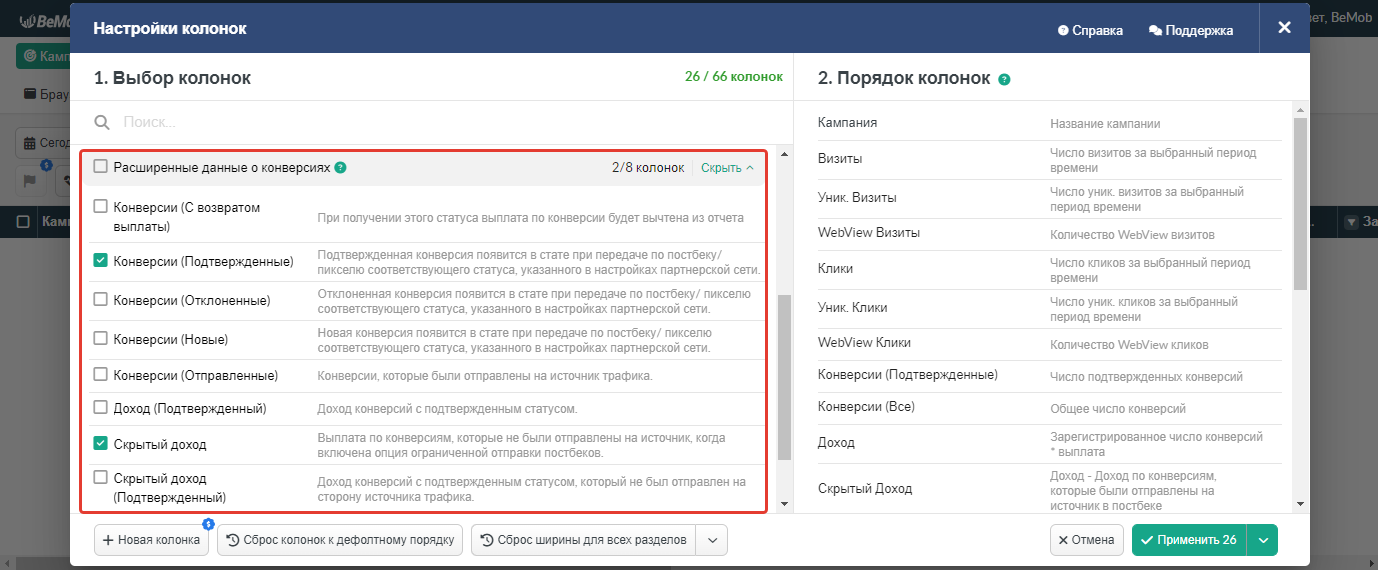This screenshot has width=1378, height=570.
Task: Click Сброс ширины для всех разделов
Action: [584, 540]
